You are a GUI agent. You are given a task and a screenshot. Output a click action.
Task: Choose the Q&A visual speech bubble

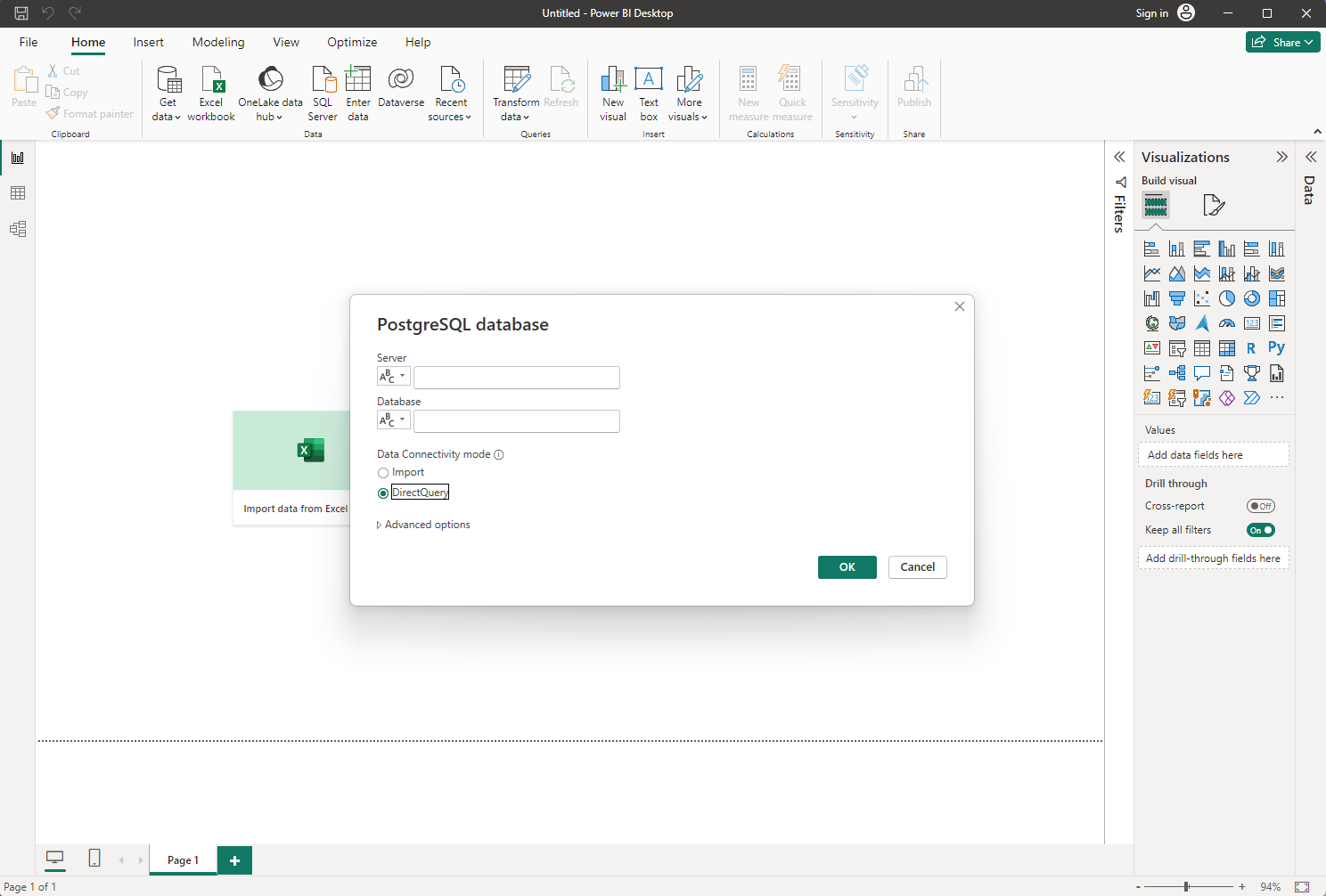click(1202, 373)
